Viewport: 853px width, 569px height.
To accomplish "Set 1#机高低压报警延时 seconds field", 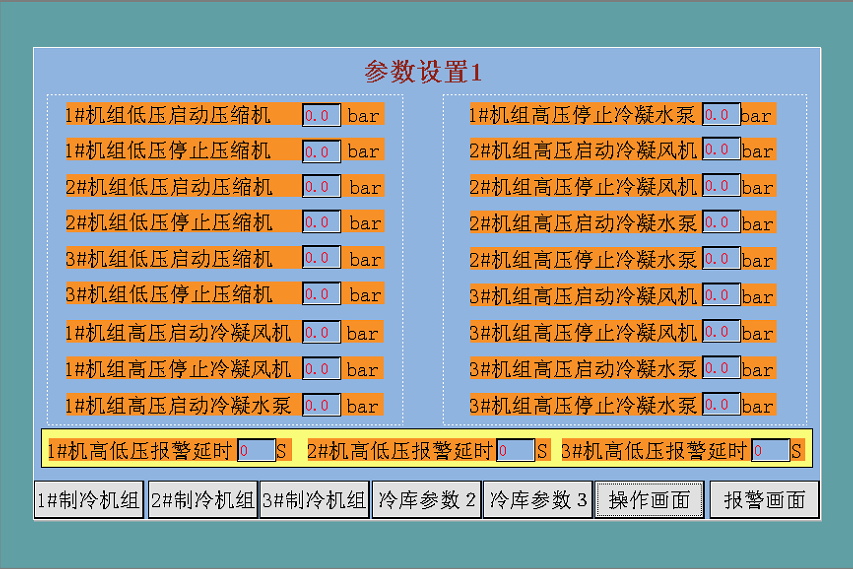I will coord(256,450).
